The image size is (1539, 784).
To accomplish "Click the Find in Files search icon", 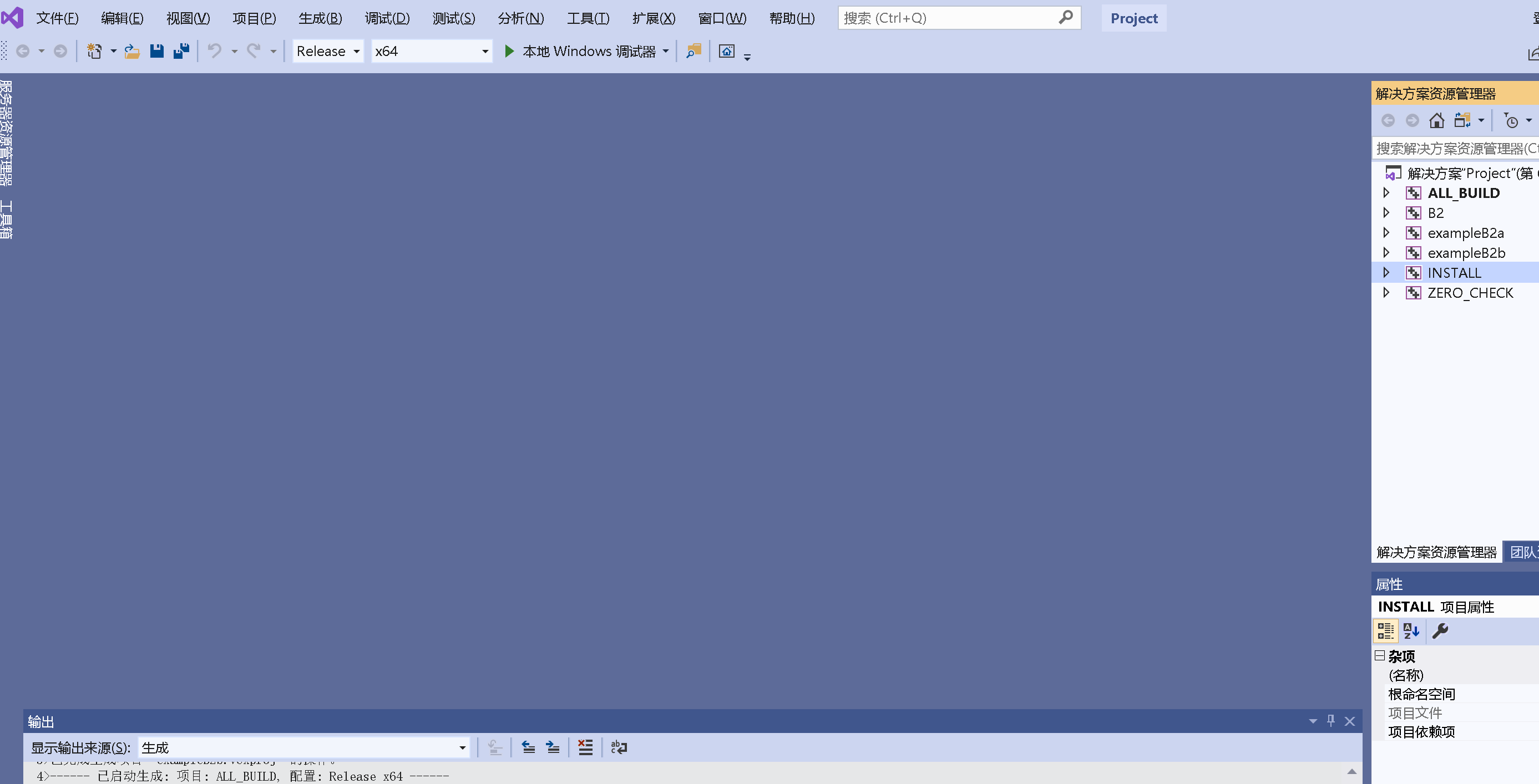I will tap(693, 51).
